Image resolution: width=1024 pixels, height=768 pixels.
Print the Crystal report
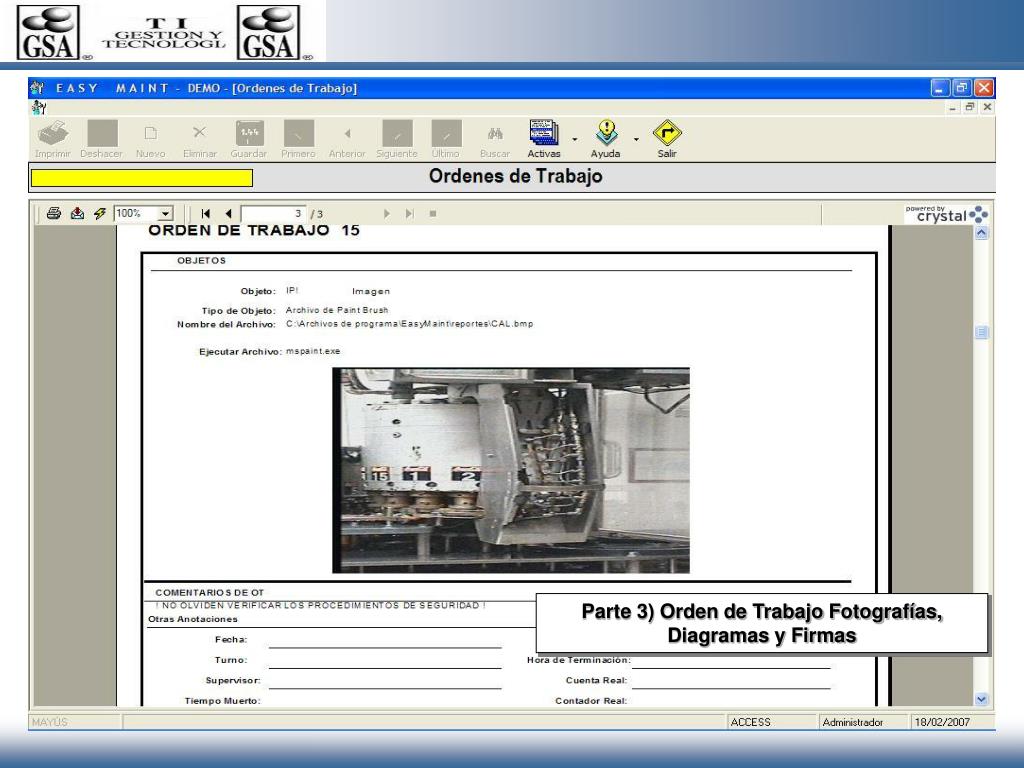pos(54,214)
